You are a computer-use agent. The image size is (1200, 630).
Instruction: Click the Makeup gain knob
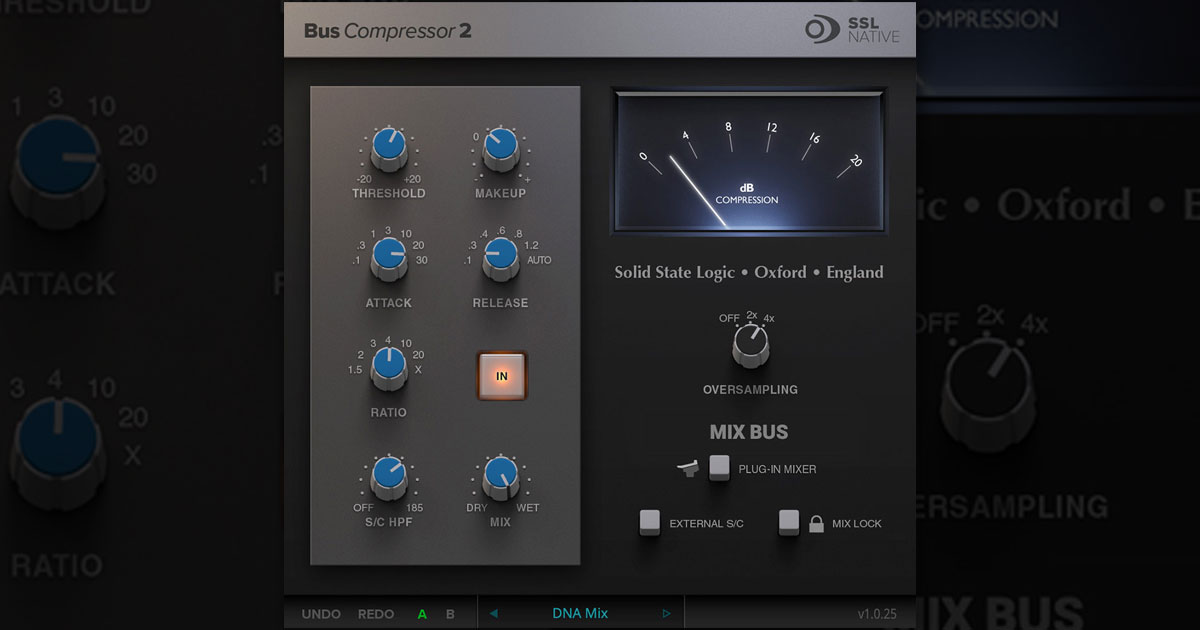500,149
